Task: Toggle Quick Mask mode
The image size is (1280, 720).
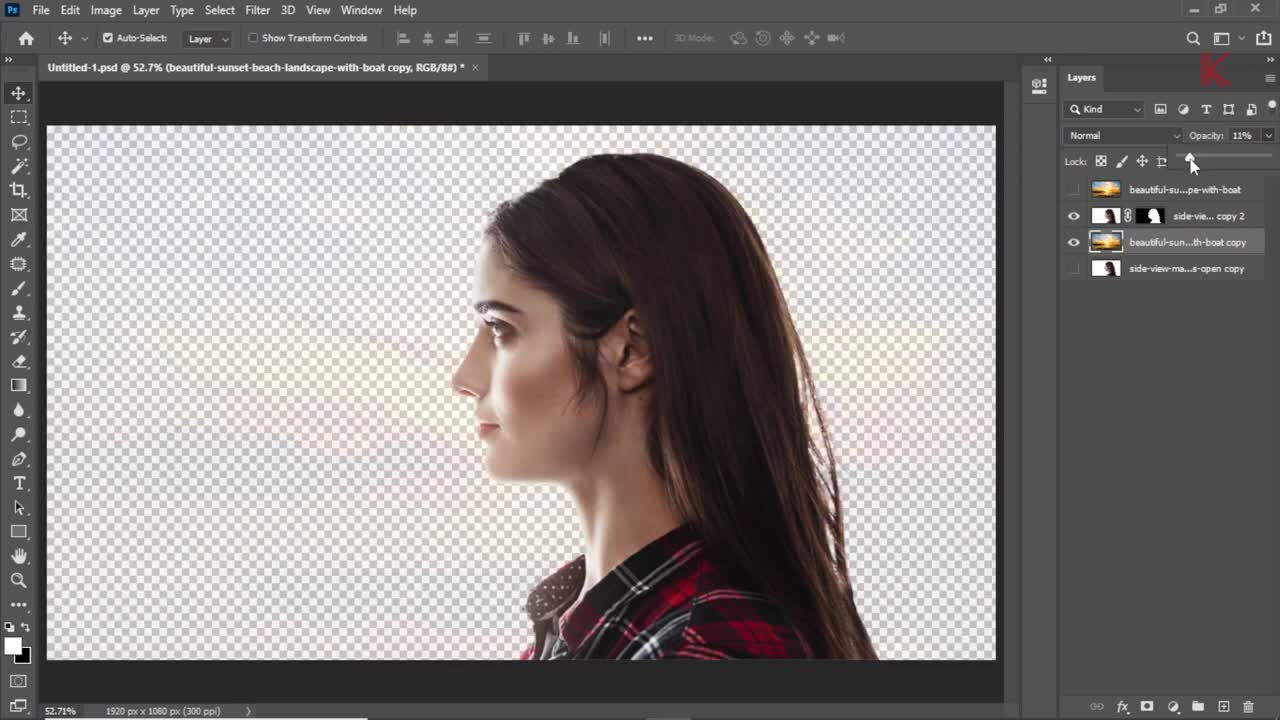Action: tap(19, 681)
